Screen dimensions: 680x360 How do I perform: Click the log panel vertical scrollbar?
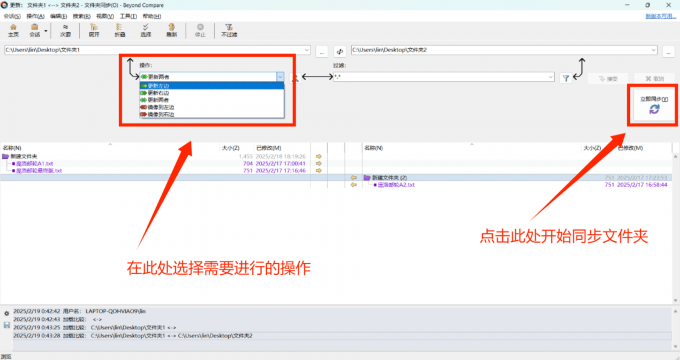coord(675,329)
